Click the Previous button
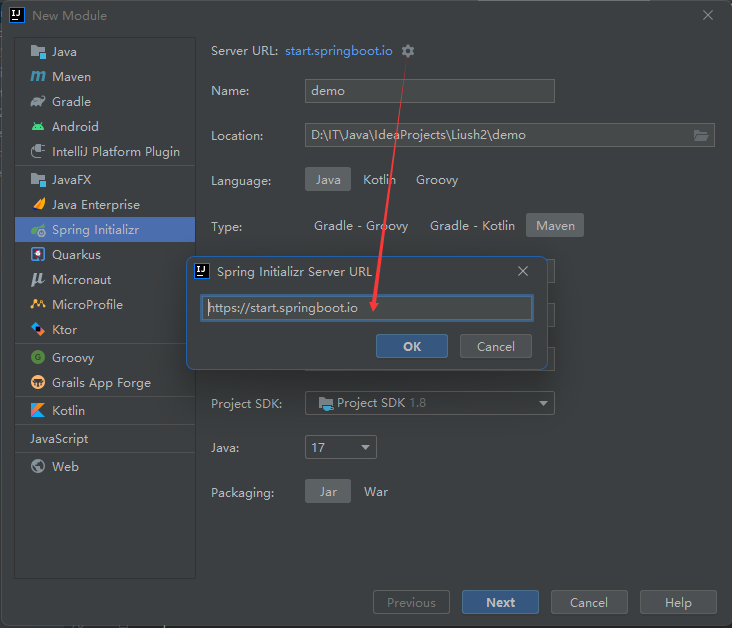Viewport: 732px width, 628px height. (x=411, y=602)
